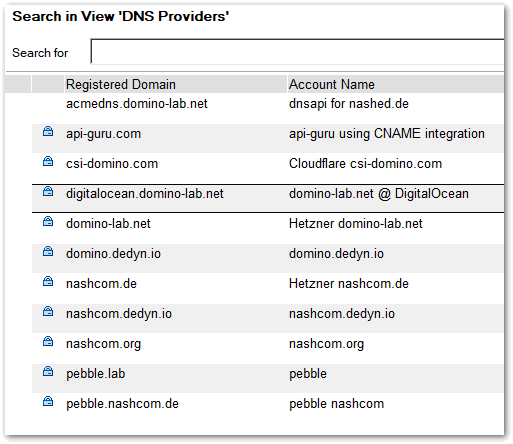
Task: Click the lock icon beside api-guru.com
Action: click(x=48, y=131)
